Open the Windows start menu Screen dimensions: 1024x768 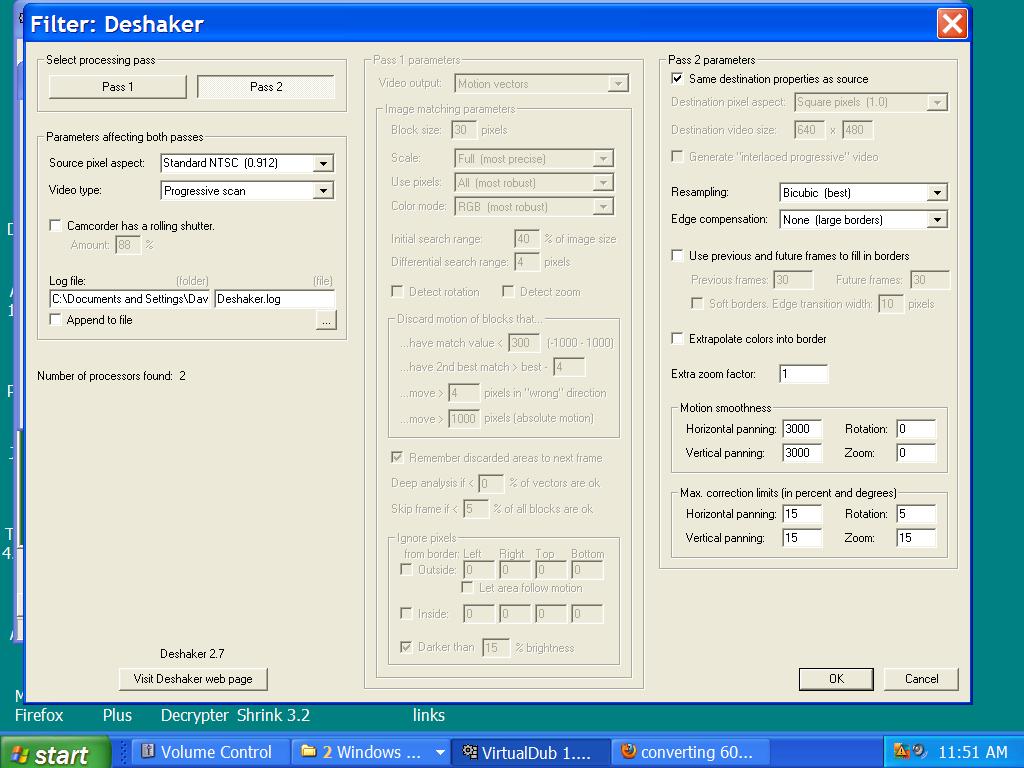click(55, 753)
